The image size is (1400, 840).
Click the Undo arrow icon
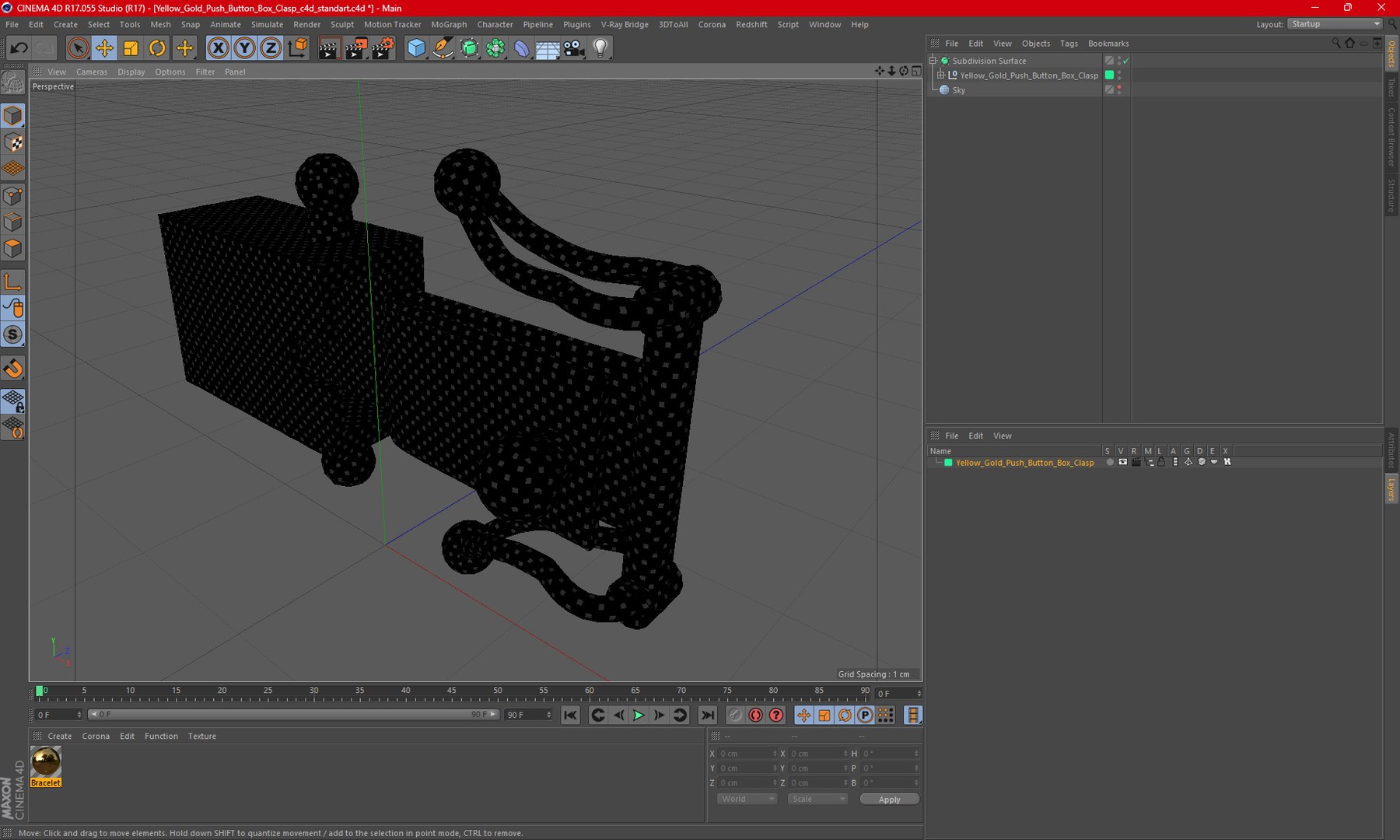(19, 48)
